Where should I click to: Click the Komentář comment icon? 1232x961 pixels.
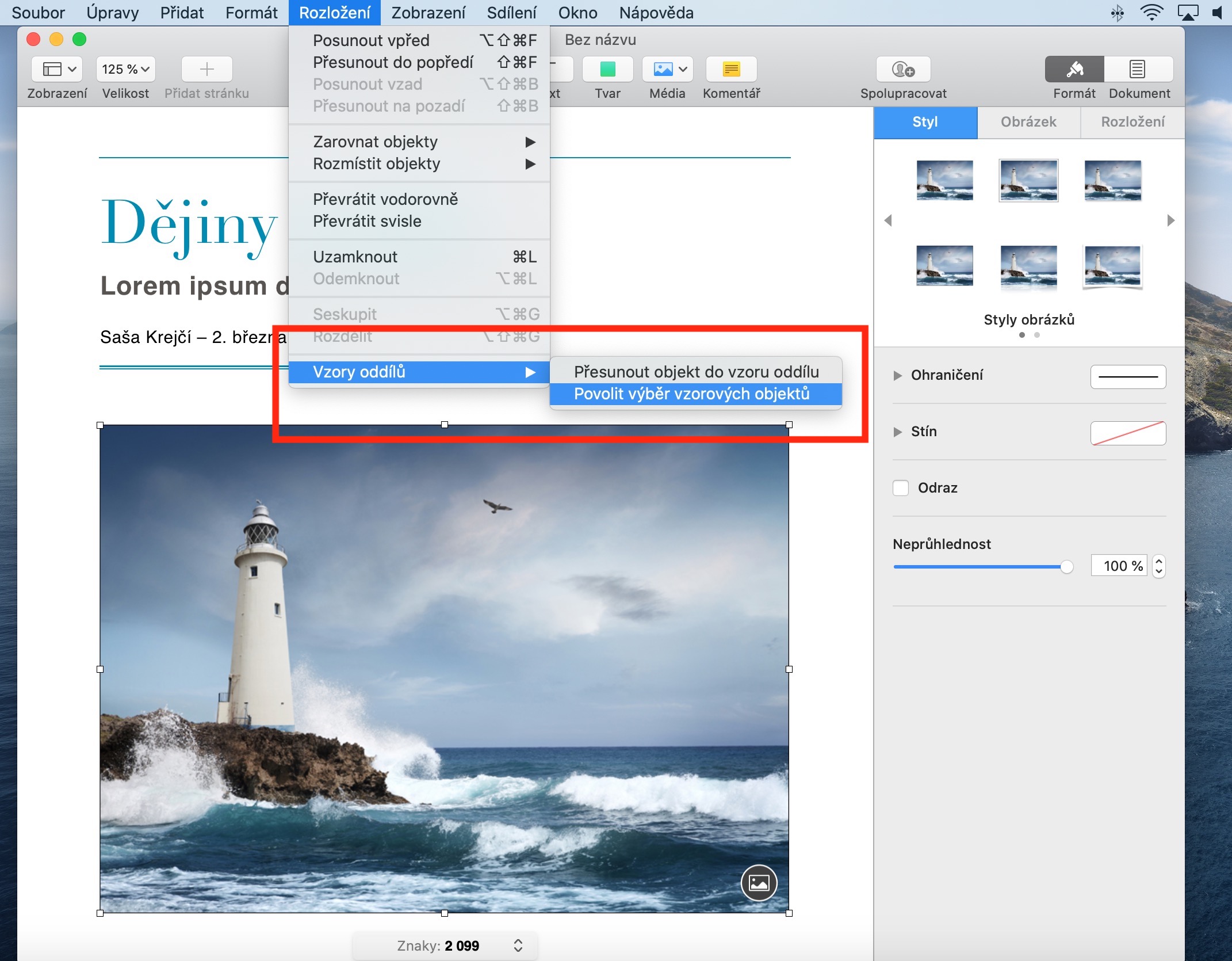click(731, 70)
